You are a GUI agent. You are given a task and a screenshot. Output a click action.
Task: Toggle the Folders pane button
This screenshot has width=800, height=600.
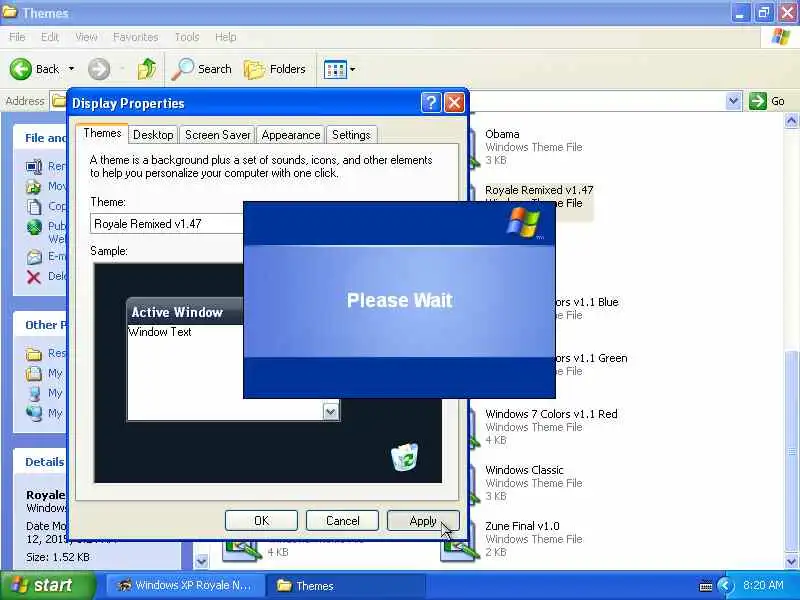tap(274, 69)
